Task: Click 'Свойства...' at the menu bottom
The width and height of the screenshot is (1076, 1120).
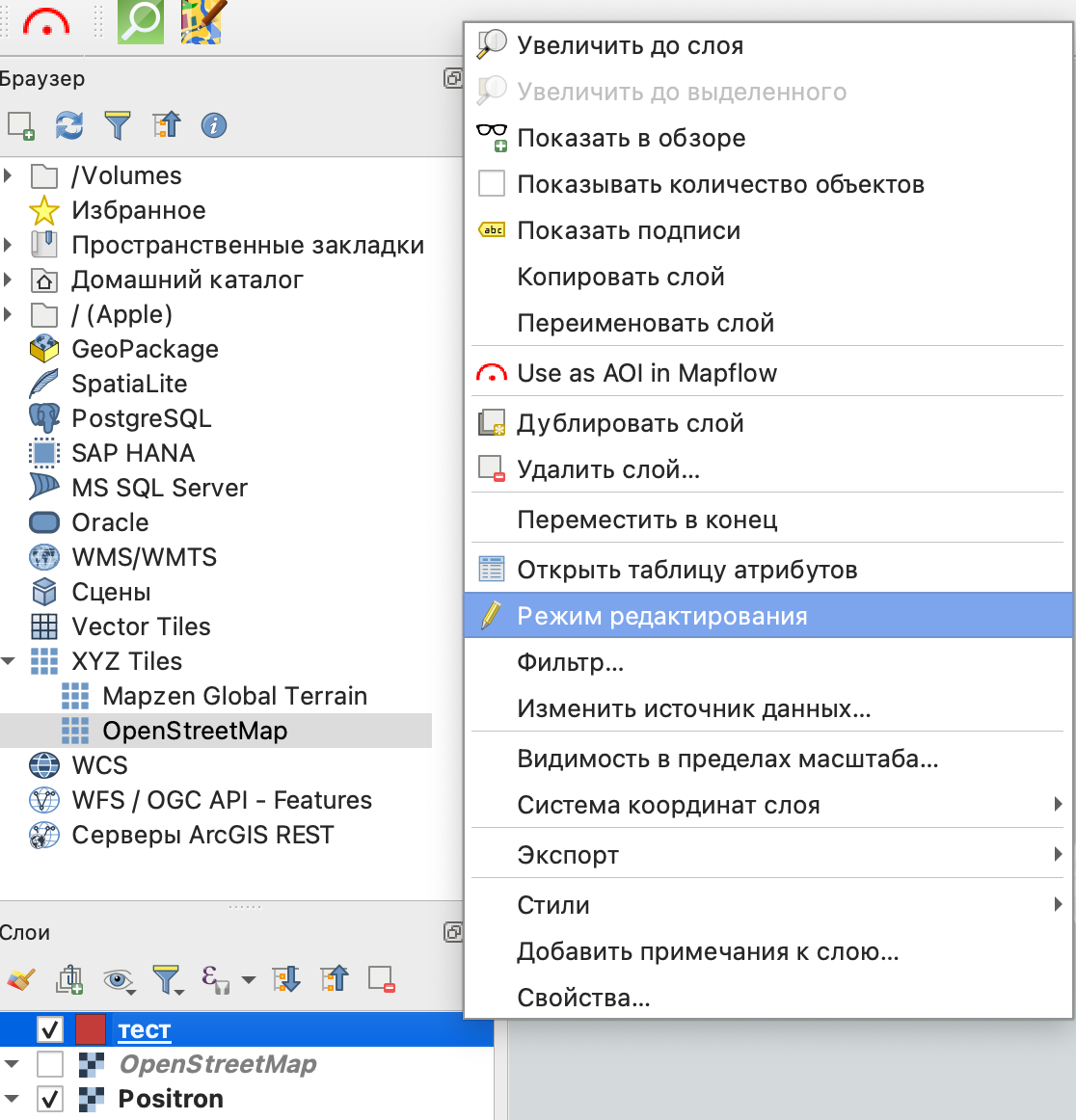Action: coord(583,998)
